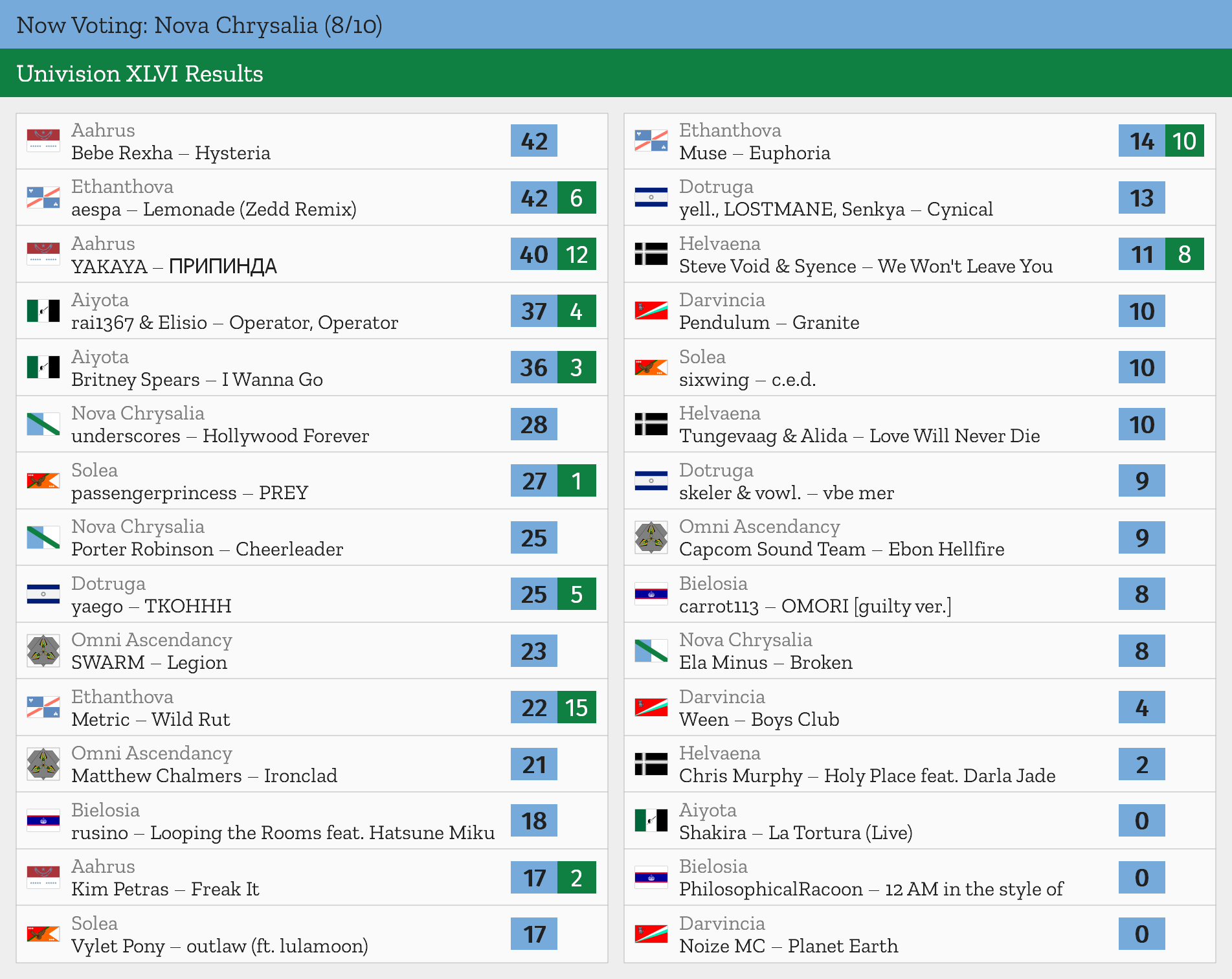The height and width of the screenshot is (979, 1232).
Task: Click the Solea flag beside passengerprincess – PREY
Action: click(43, 480)
